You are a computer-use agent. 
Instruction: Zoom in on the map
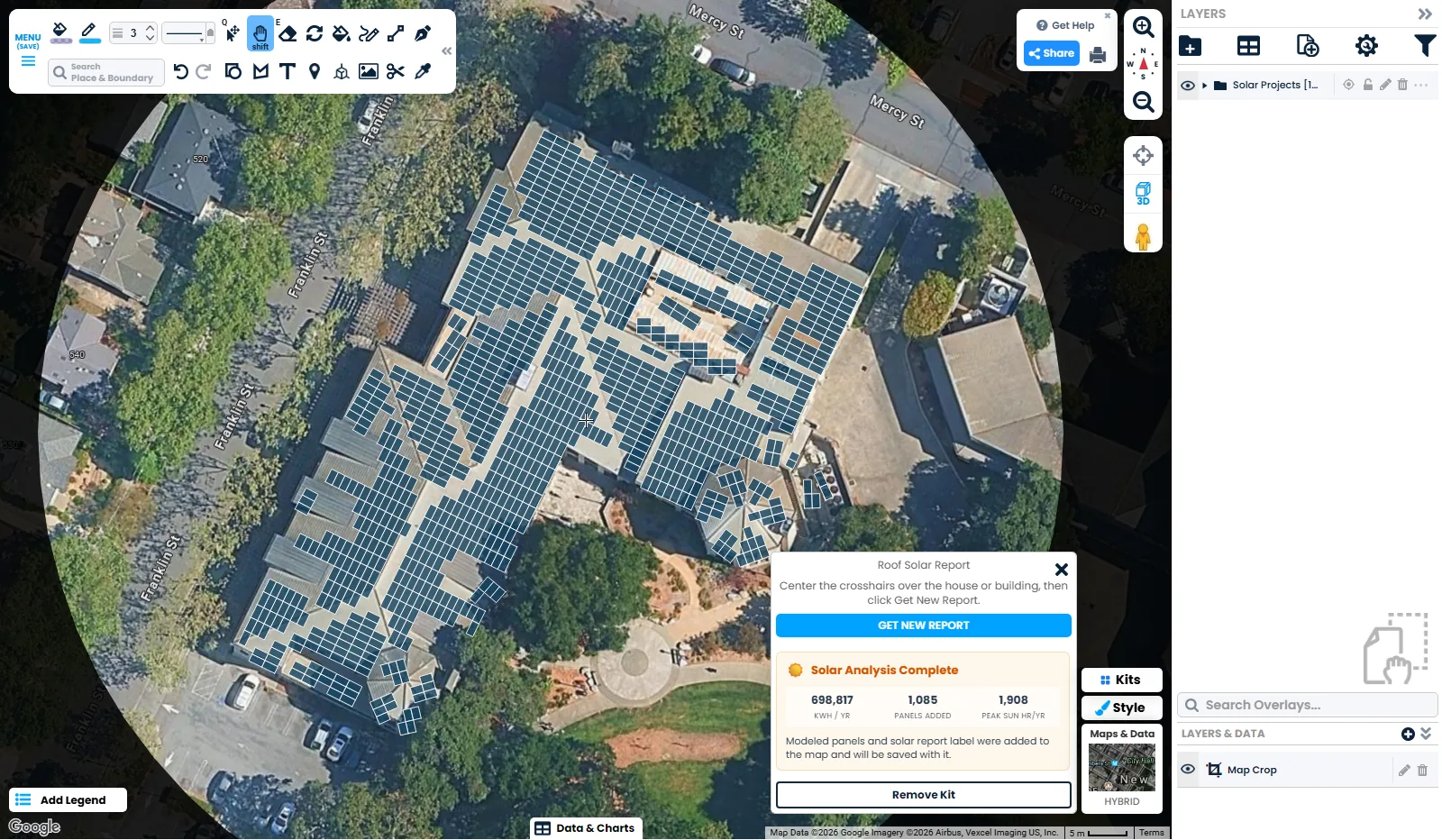1143,27
